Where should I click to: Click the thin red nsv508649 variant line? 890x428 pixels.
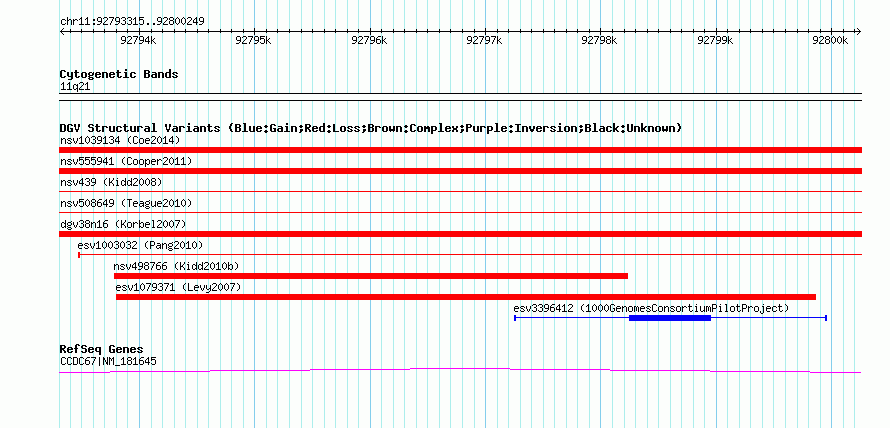pyautogui.click(x=460, y=213)
